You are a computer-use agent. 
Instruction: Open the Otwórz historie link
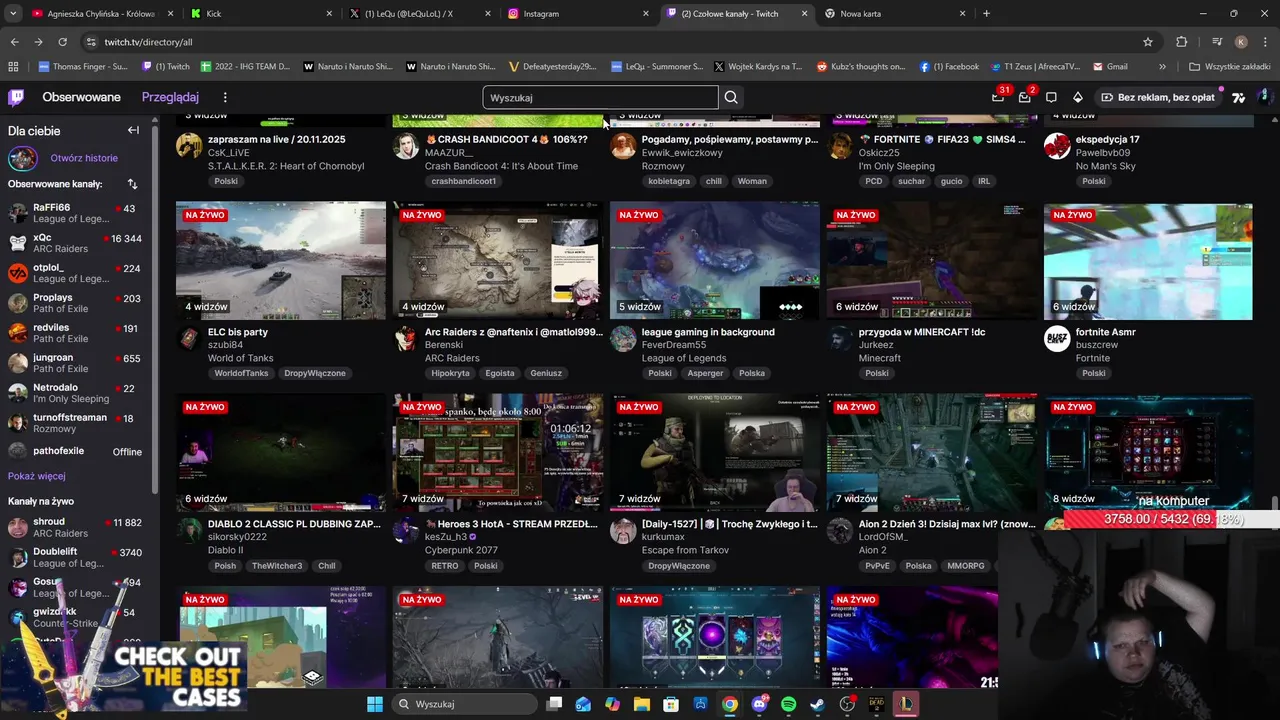click(x=84, y=158)
